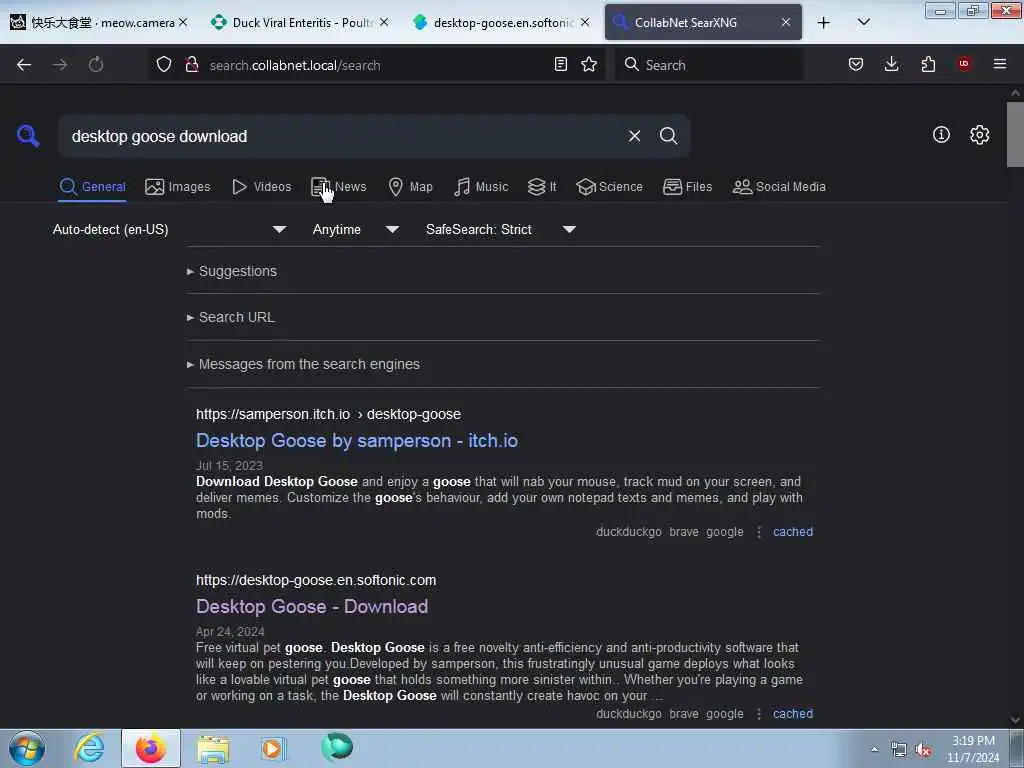Screen dimensions: 1024x768
Task: Toggle reader view icon in address bar
Action: pyautogui.click(x=560, y=64)
